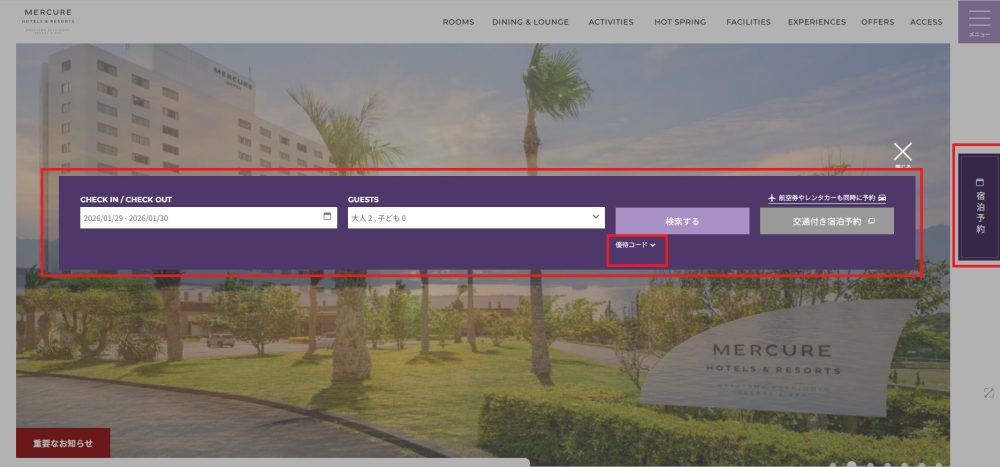Click the car icon beside flight text

[x=882, y=198]
